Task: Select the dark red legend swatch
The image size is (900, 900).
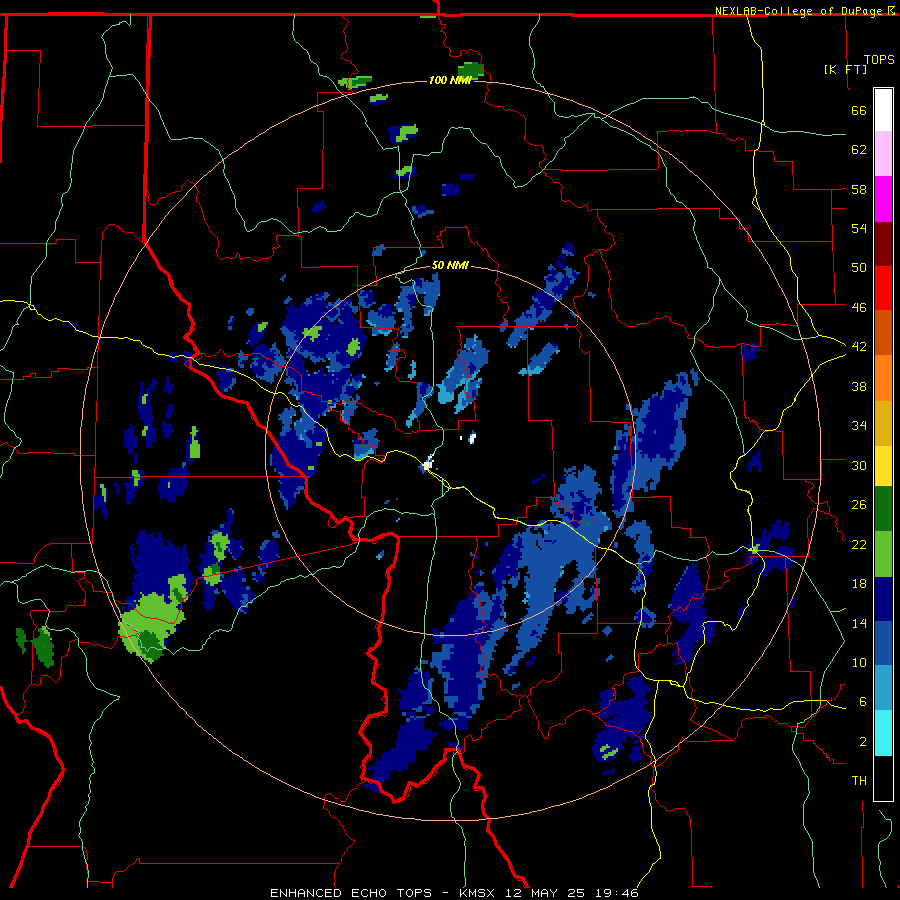Action: point(883,243)
